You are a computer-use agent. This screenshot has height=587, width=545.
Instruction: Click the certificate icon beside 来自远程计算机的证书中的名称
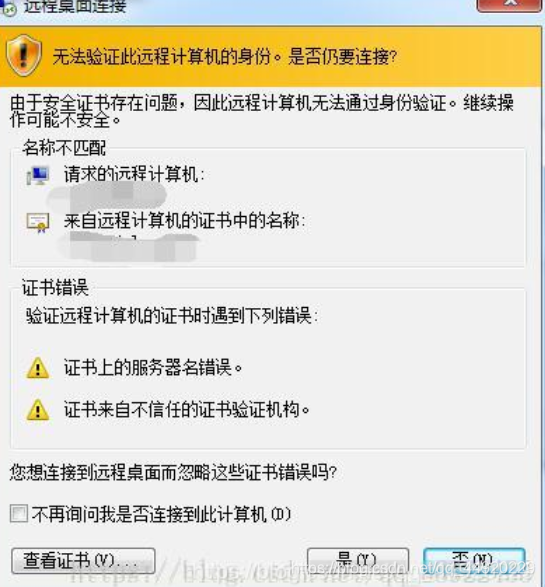[x=38, y=222]
